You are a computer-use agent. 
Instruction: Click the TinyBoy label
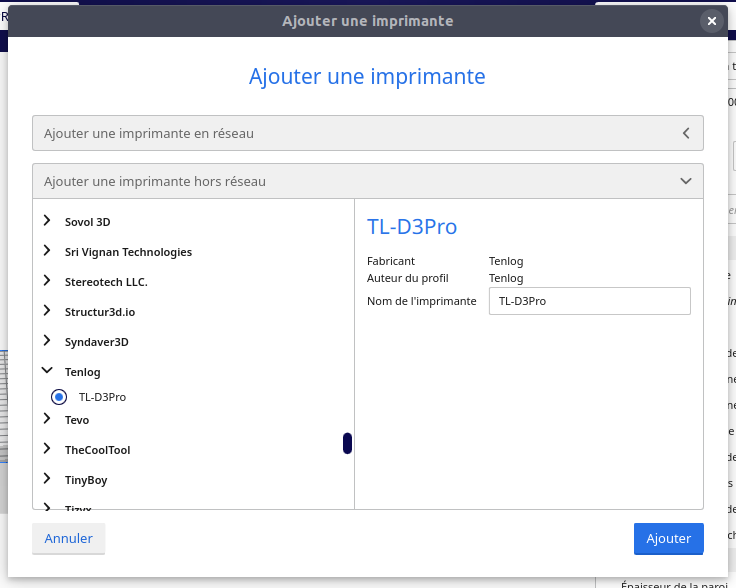point(86,480)
